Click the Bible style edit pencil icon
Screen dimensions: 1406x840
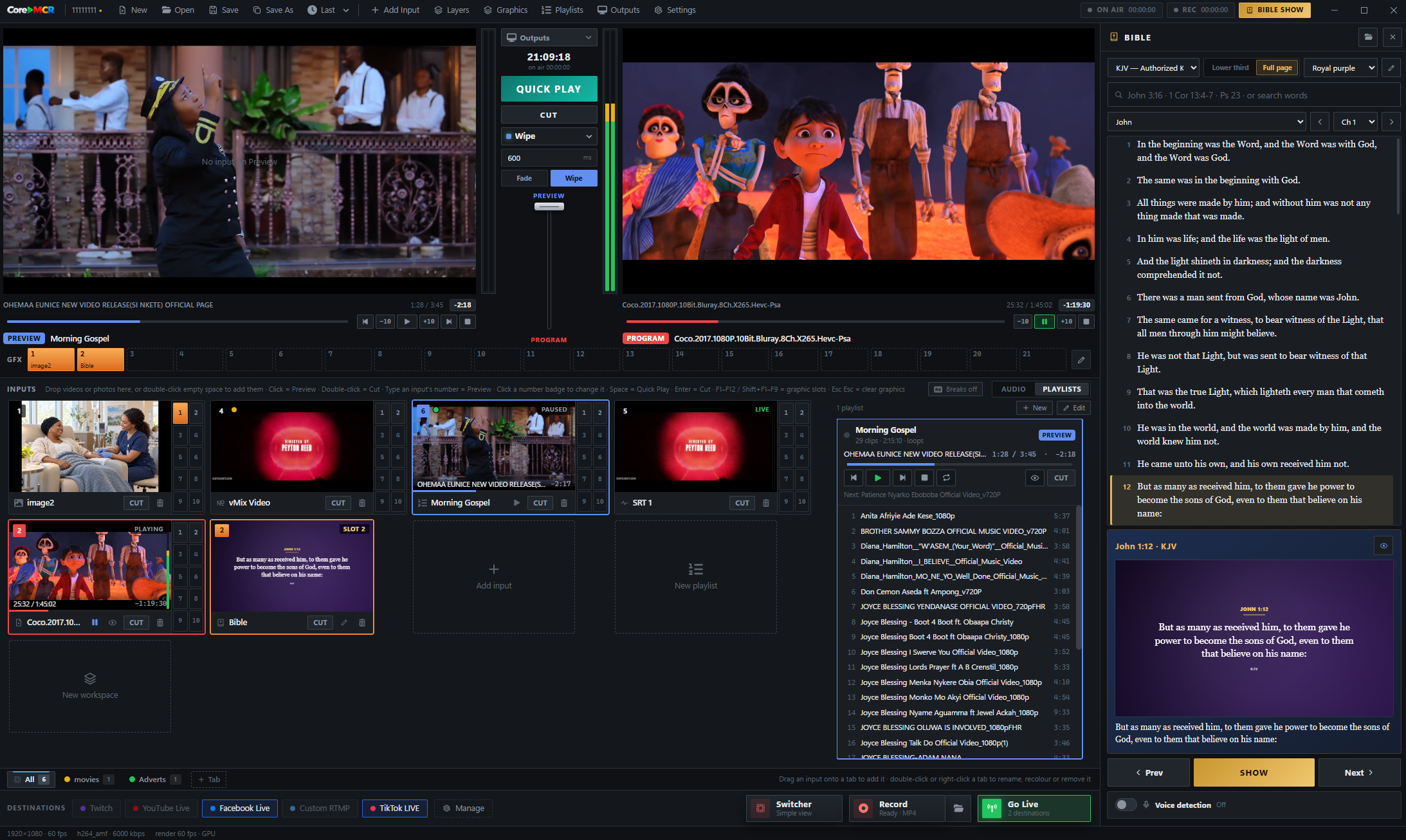pyautogui.click(x=1391, y=68)
